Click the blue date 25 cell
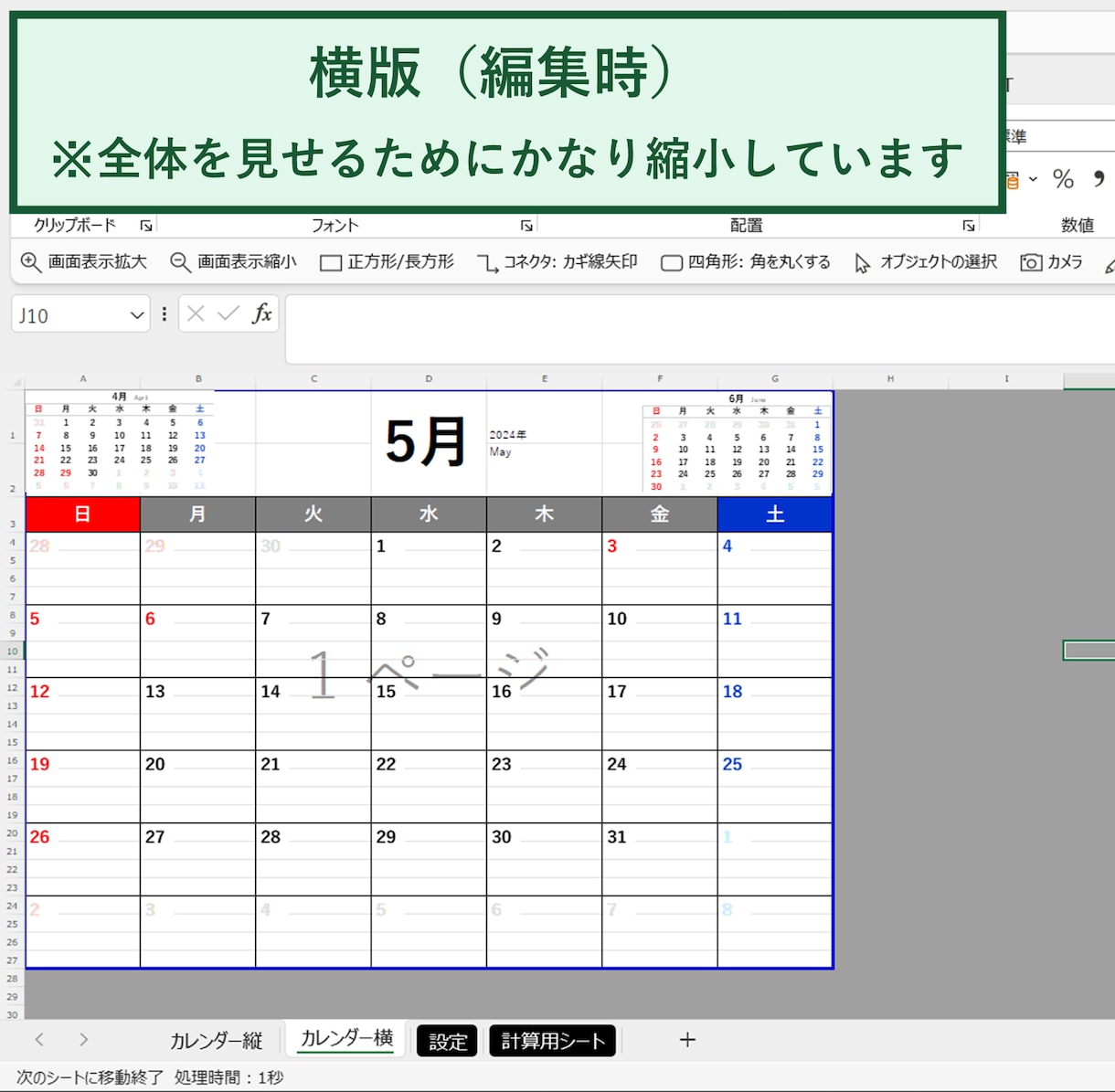 (x=775, y=787)
